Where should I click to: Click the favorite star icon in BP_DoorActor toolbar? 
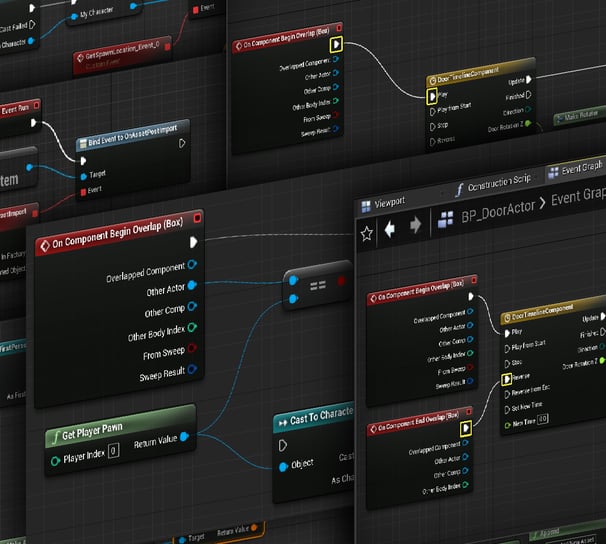366,233
